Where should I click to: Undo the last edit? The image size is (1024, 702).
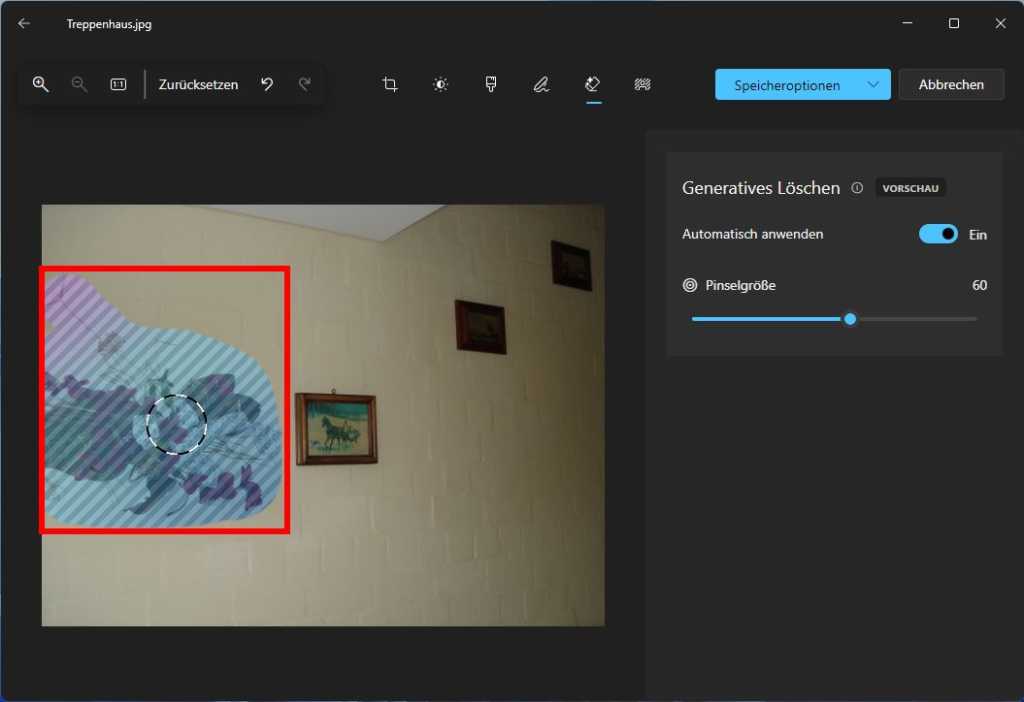(266, 84)
